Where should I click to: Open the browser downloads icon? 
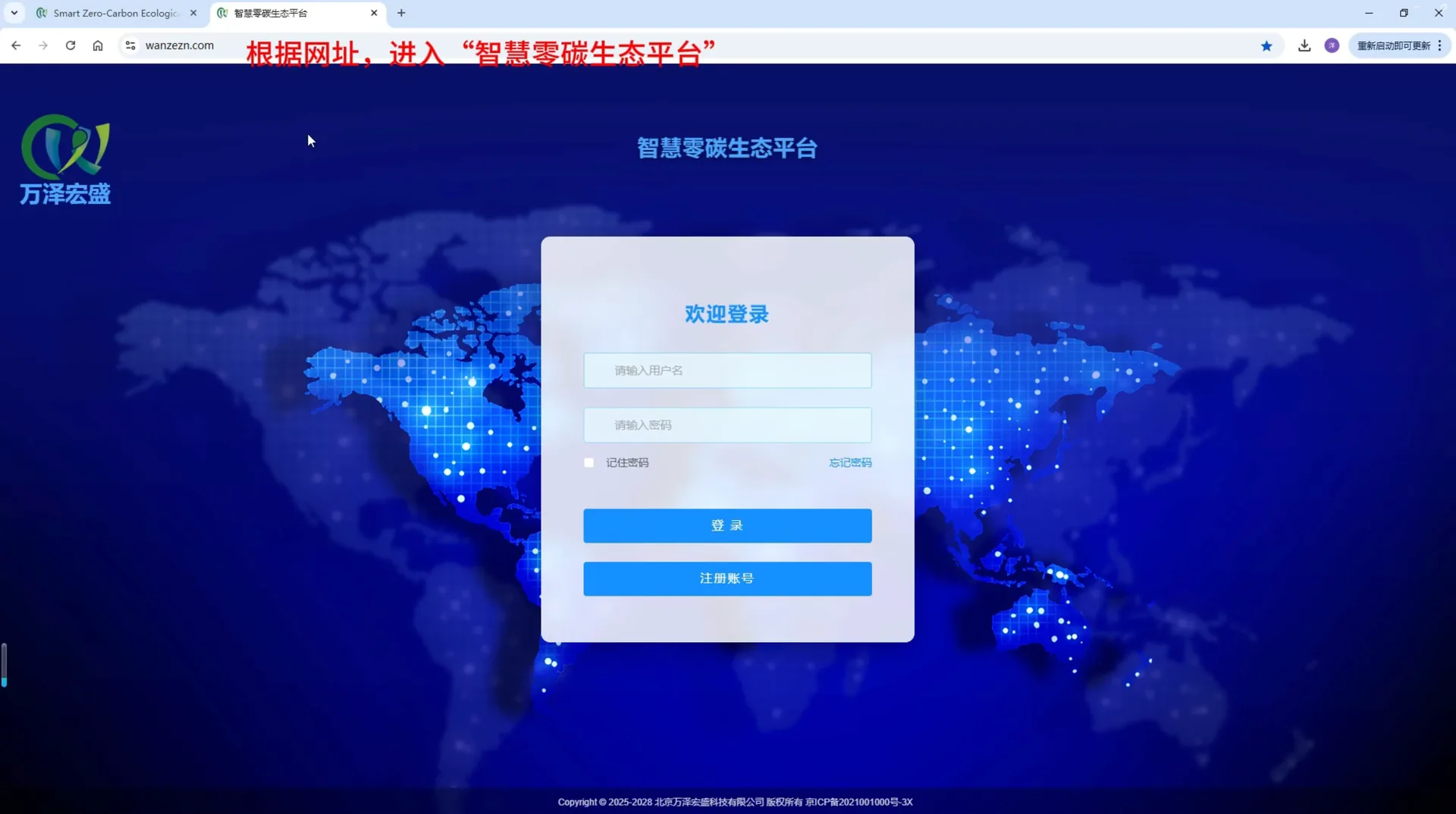[x=1304, y=45]
